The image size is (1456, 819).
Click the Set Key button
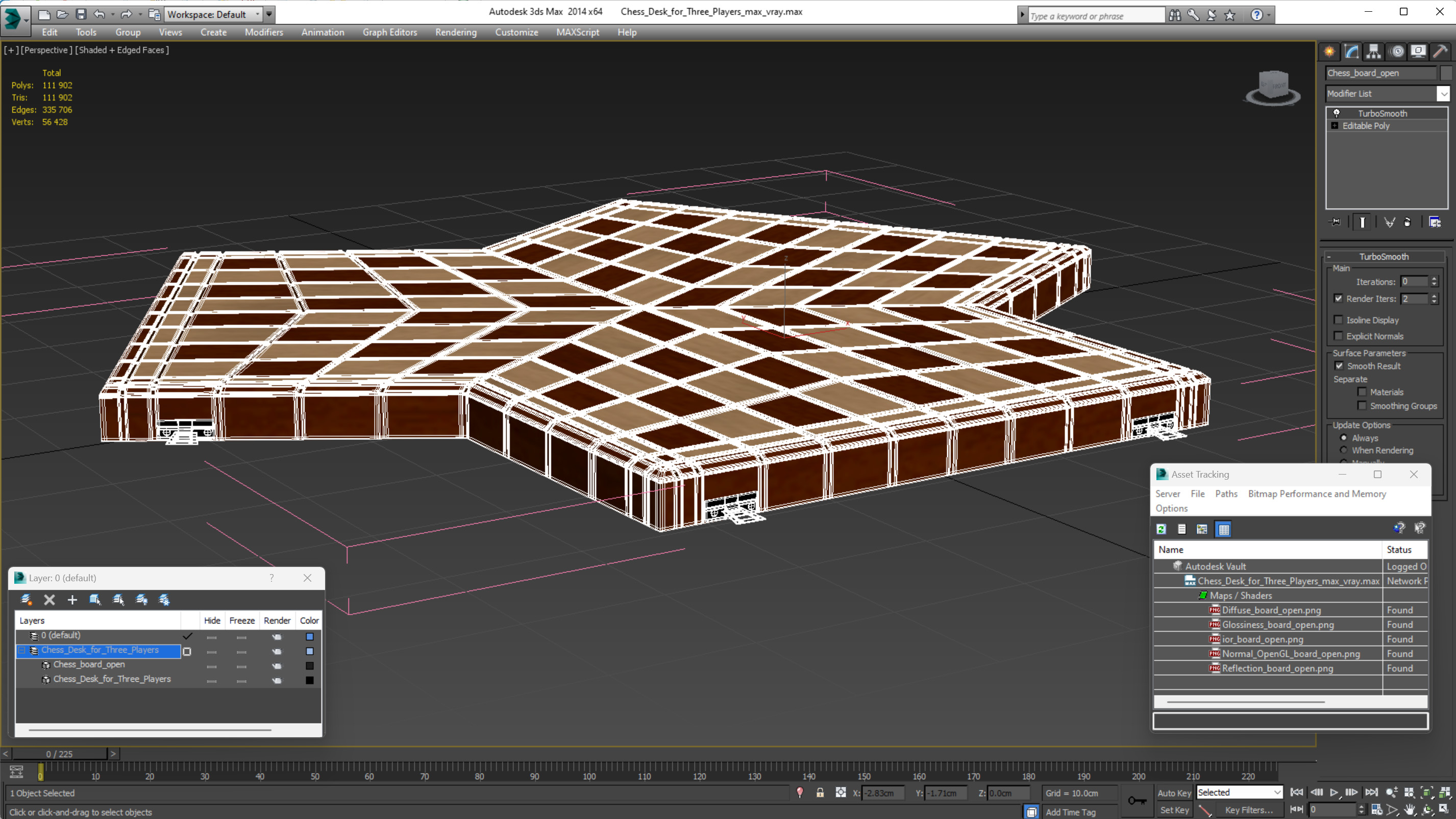point(1174,810)
